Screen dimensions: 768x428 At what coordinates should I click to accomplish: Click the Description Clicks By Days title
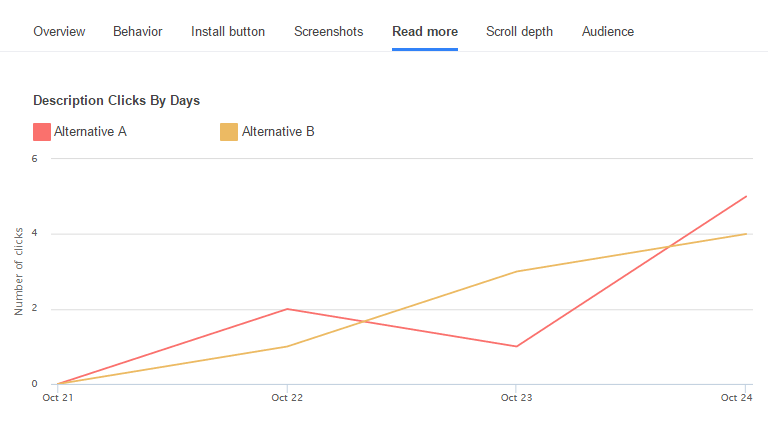coord(117,100)
